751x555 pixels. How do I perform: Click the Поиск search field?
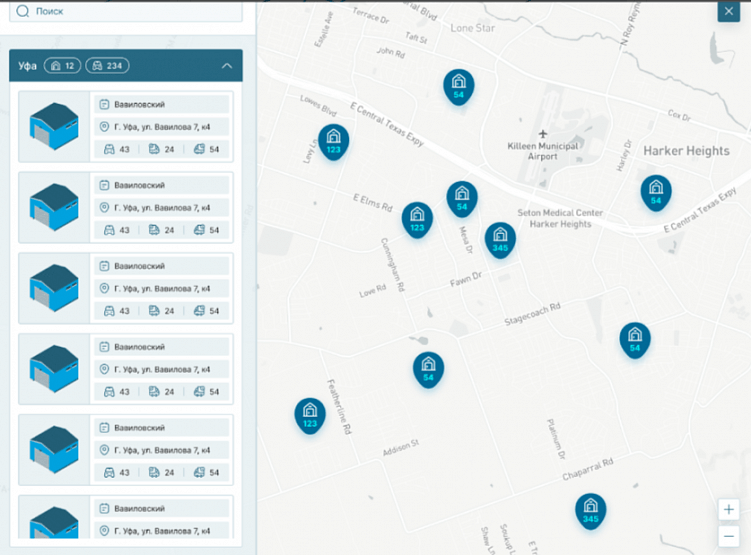[x=125, y=11]
